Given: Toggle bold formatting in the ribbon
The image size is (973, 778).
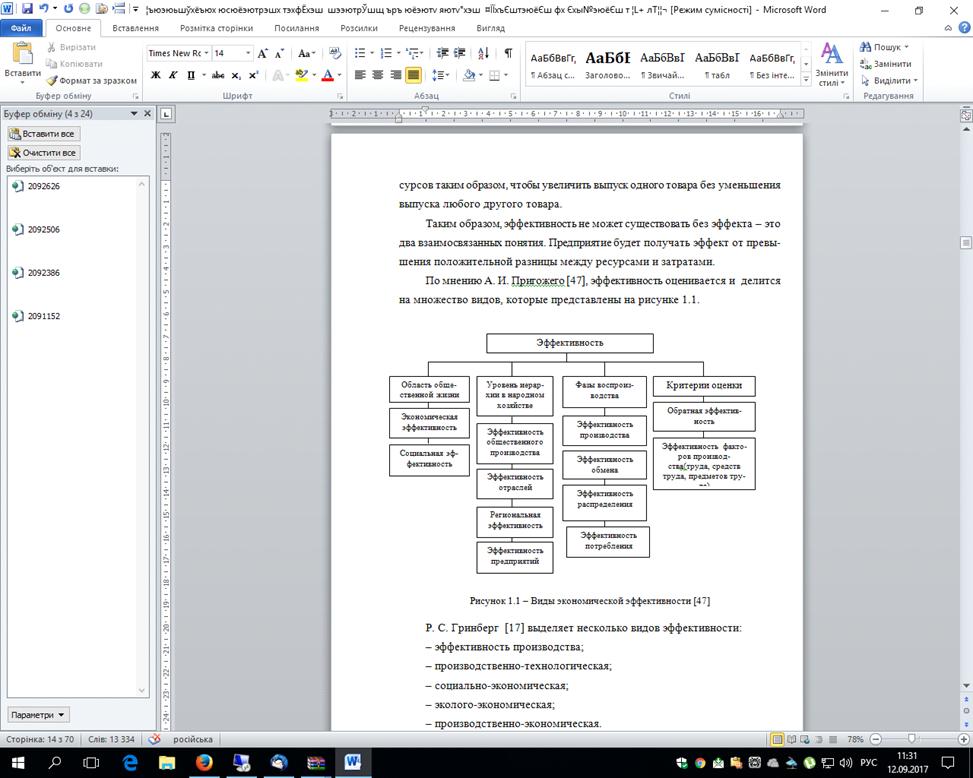Looking at the screenshot, I should pyautogui.click(x=156, y=75).
